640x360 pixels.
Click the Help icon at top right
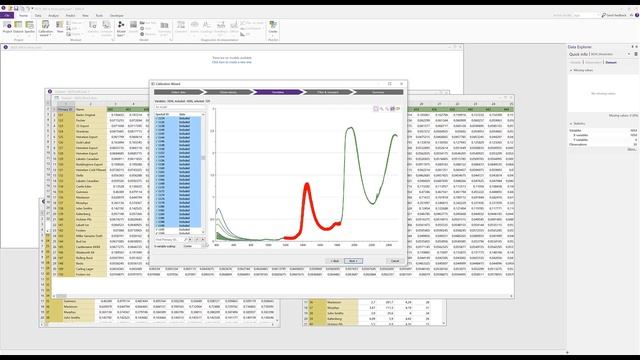coord(637,15)
